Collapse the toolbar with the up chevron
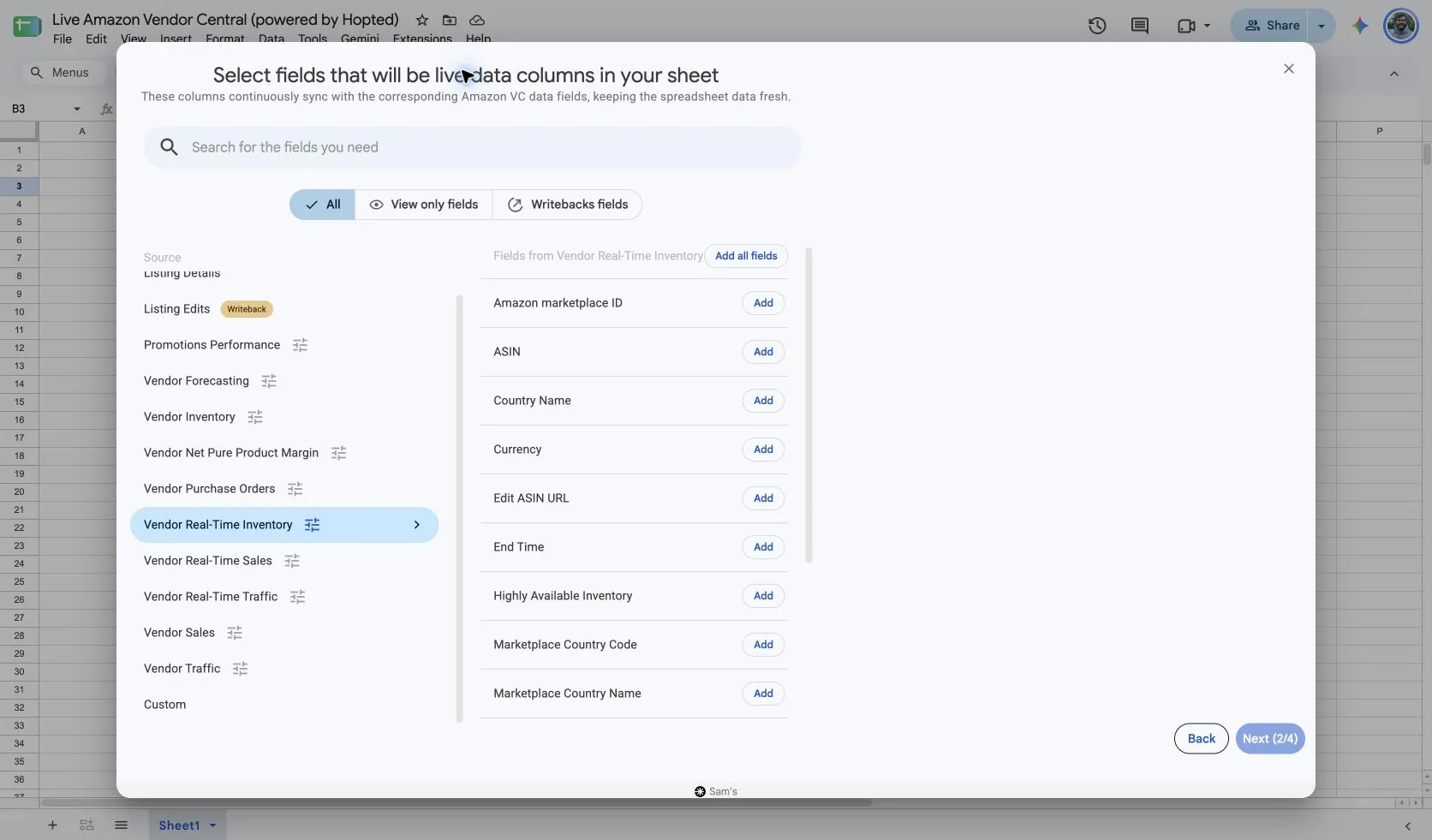The height and width of the screenshot is (840, 1432). click(1394, 74)
